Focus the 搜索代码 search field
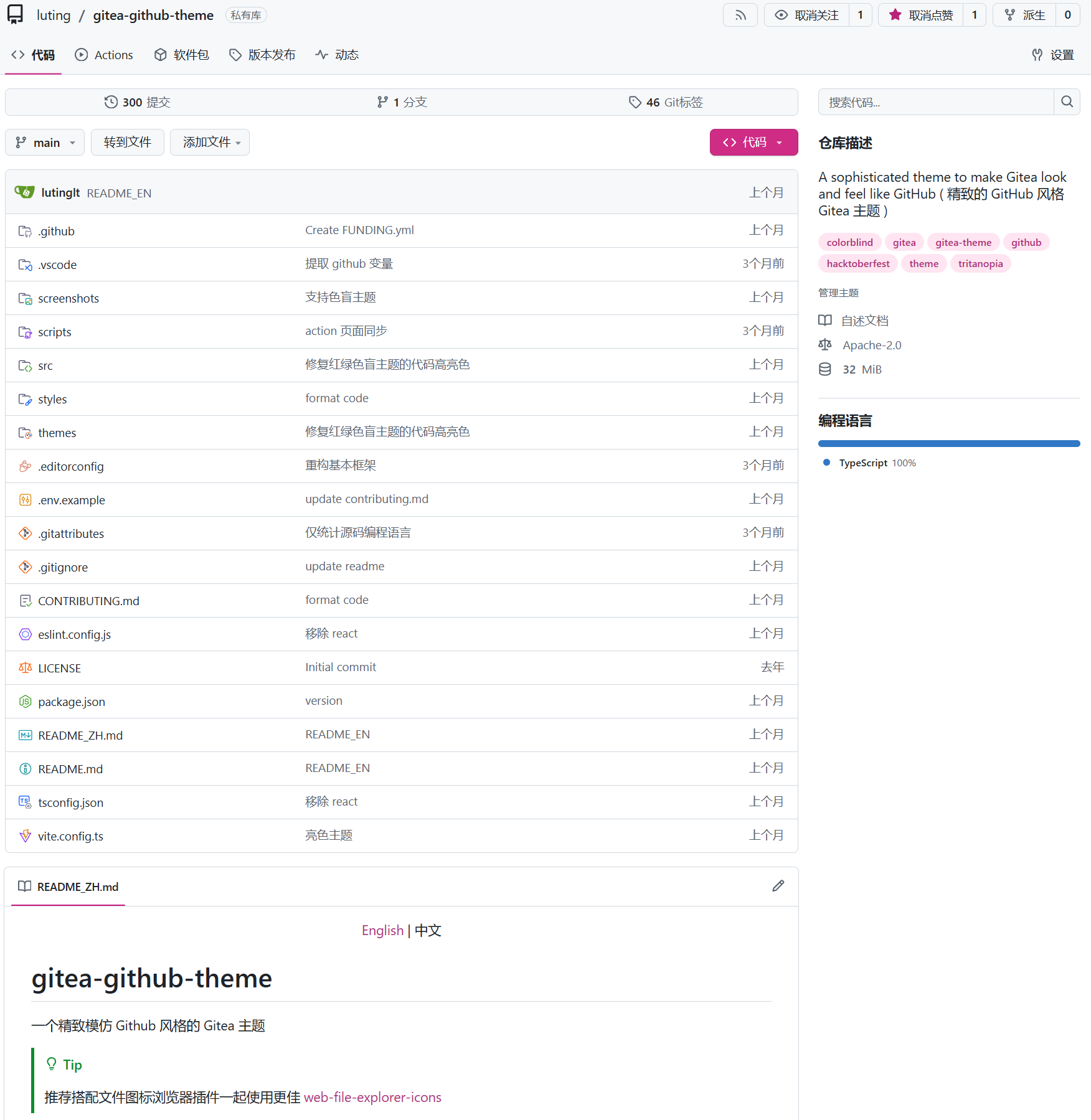Image resolution: width=1091 pixels, height=1120 pixels. pos(935,102)
